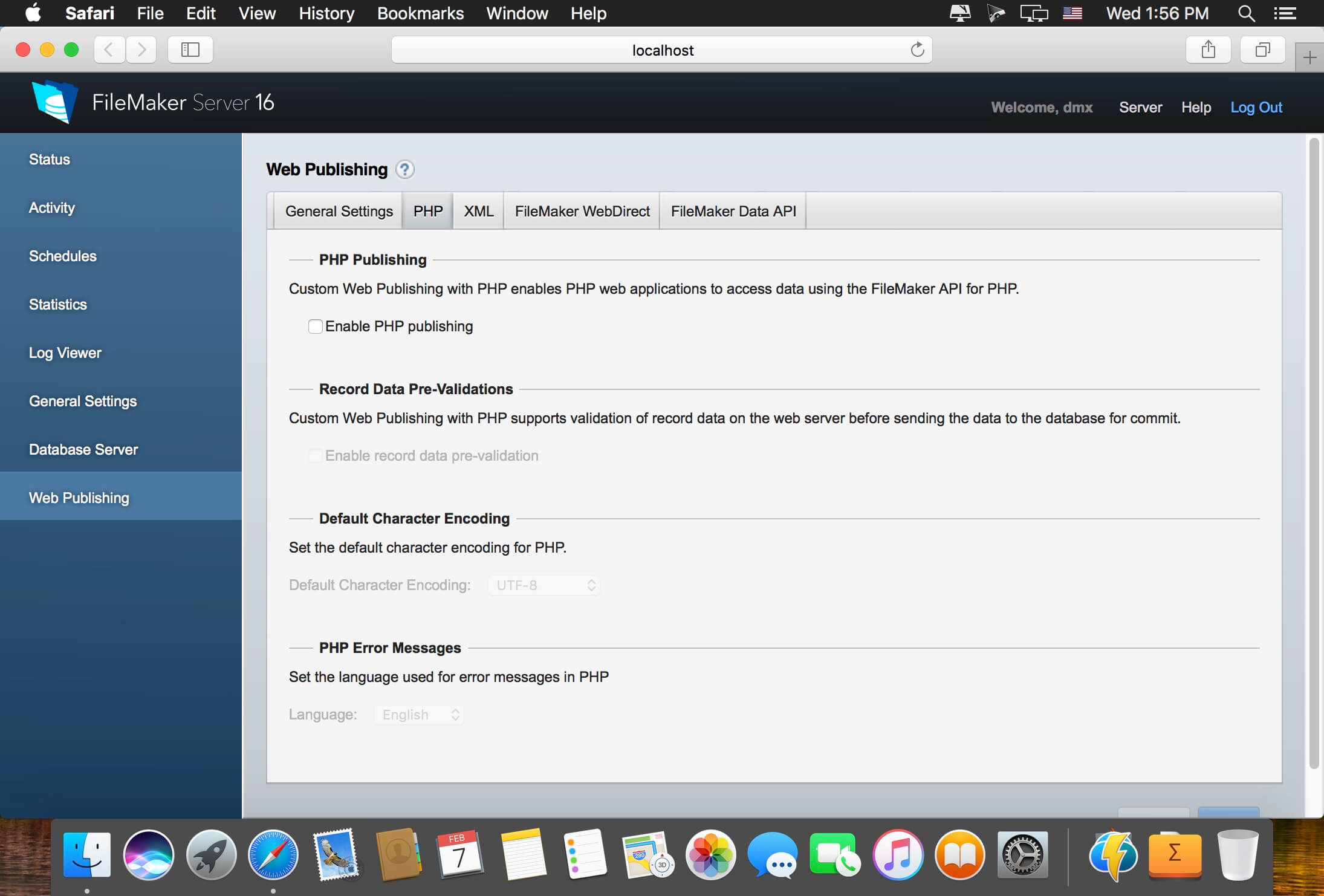The height and width of the screenshot is (896, 1324).
Task: Reload the localhost page
Action: point(917,50)
